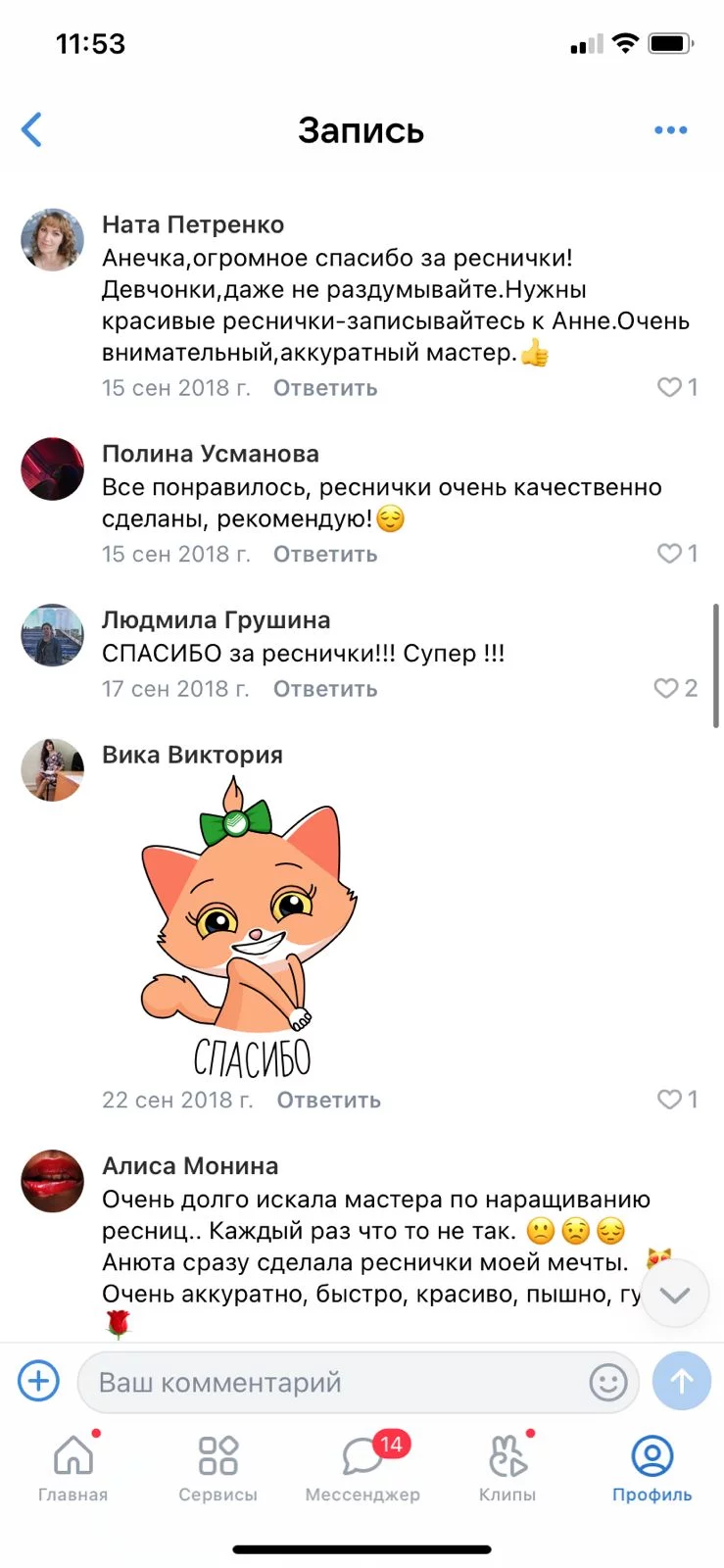Send comment with the up-arrow button
The image size is (724, 1568).
click(x=682, y=1381)
